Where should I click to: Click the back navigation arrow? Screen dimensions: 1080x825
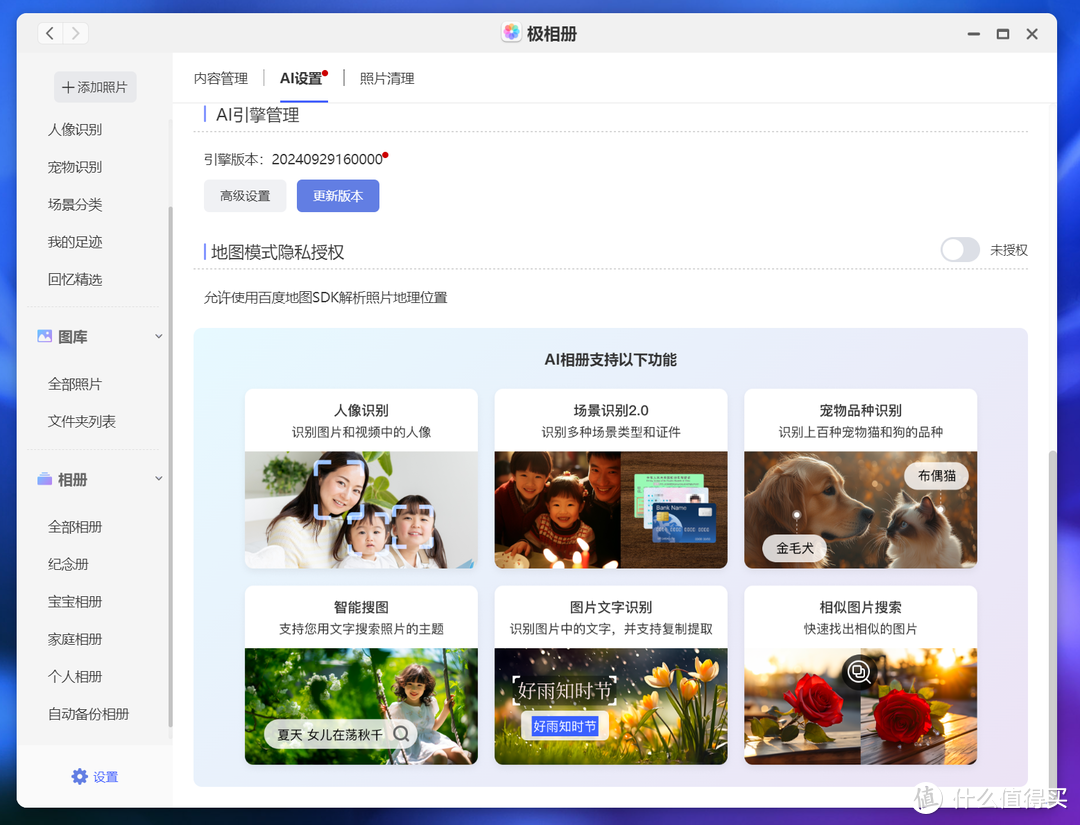51,34
